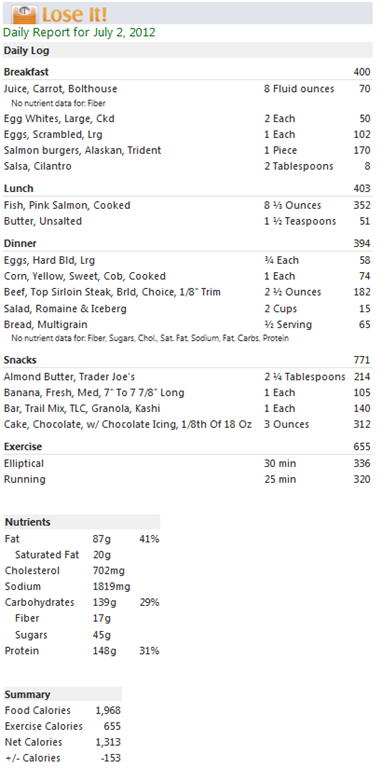This screenshot has width=381, height=768.
Task: Click the Lose It! scale logo icon
Action: [x=24, y=14]
